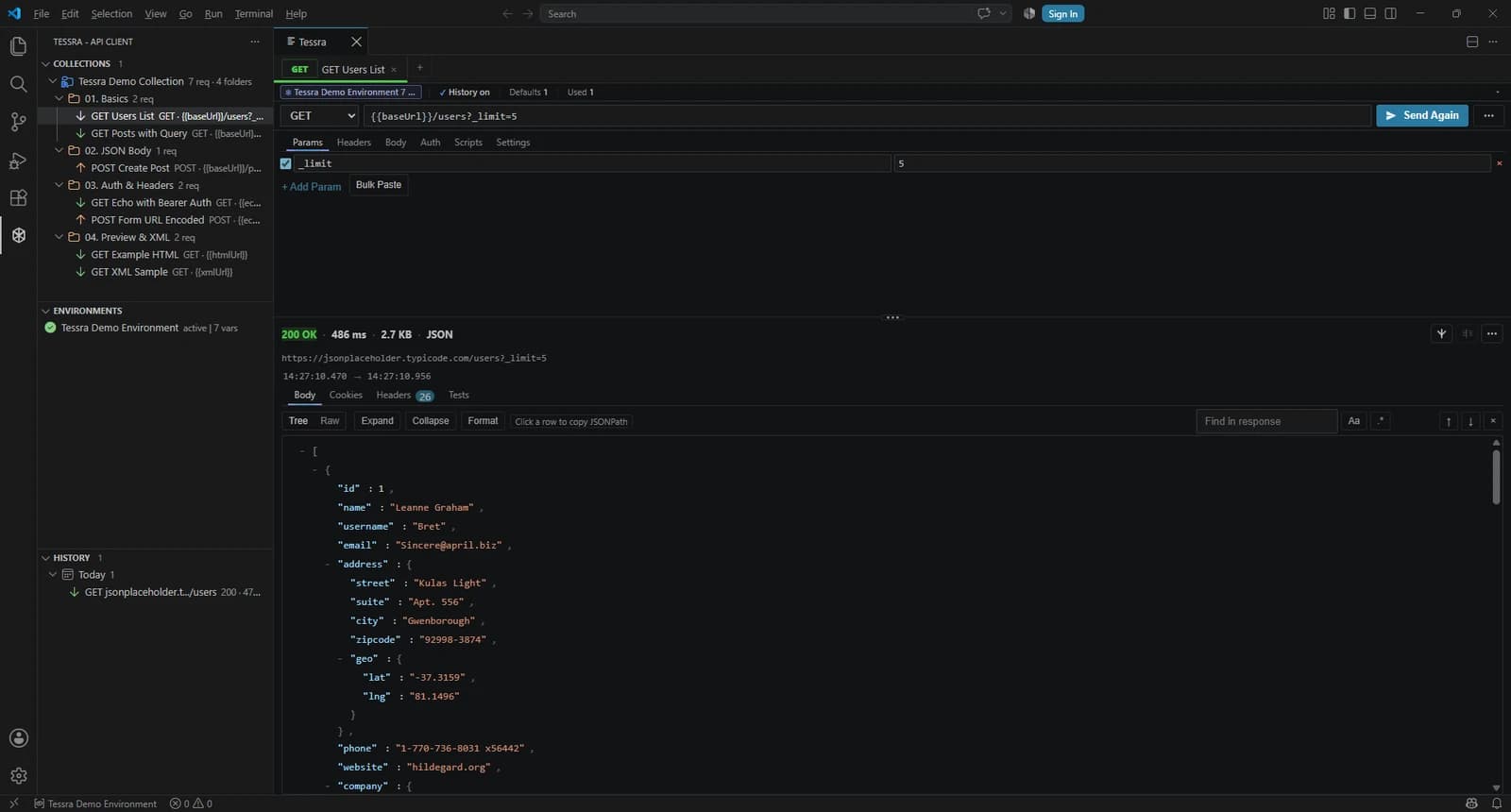Click the Copilot chat icon in title bar

click(984, 13)
